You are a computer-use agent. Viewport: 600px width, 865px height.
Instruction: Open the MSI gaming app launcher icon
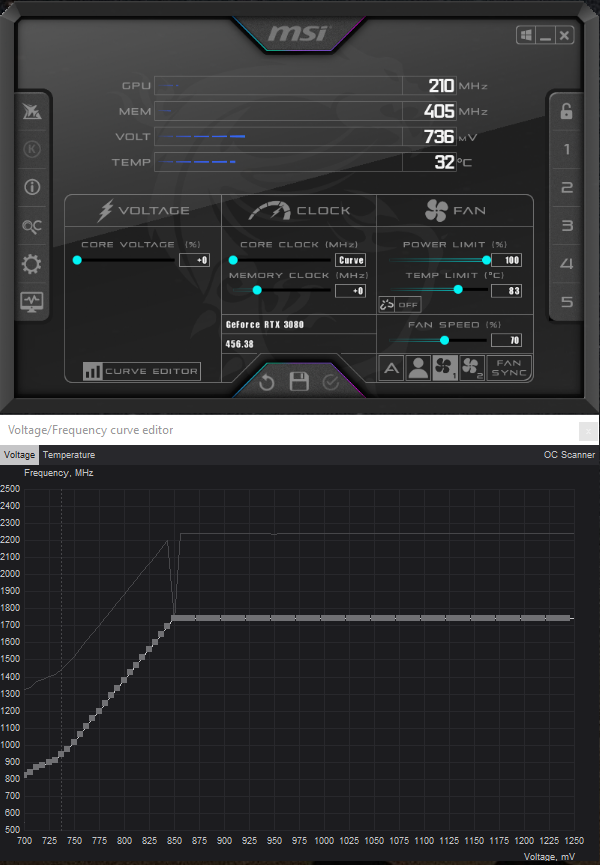[x=32, y=111]
